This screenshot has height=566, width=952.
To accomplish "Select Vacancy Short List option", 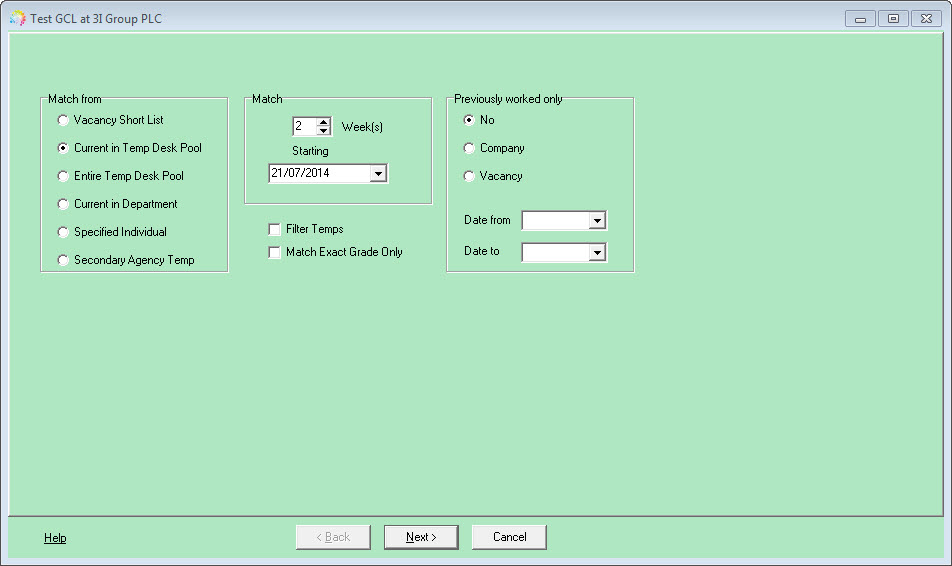I will coord(63,120).
